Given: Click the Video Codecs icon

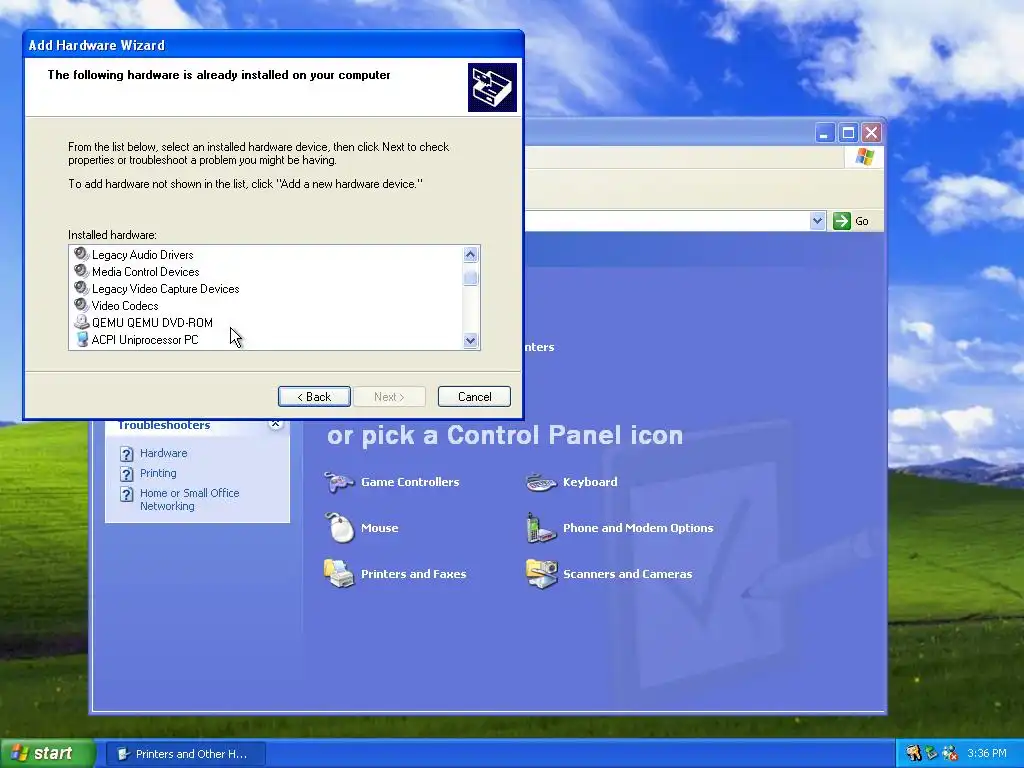Looking at the screenshot, I should pos(81,304).
